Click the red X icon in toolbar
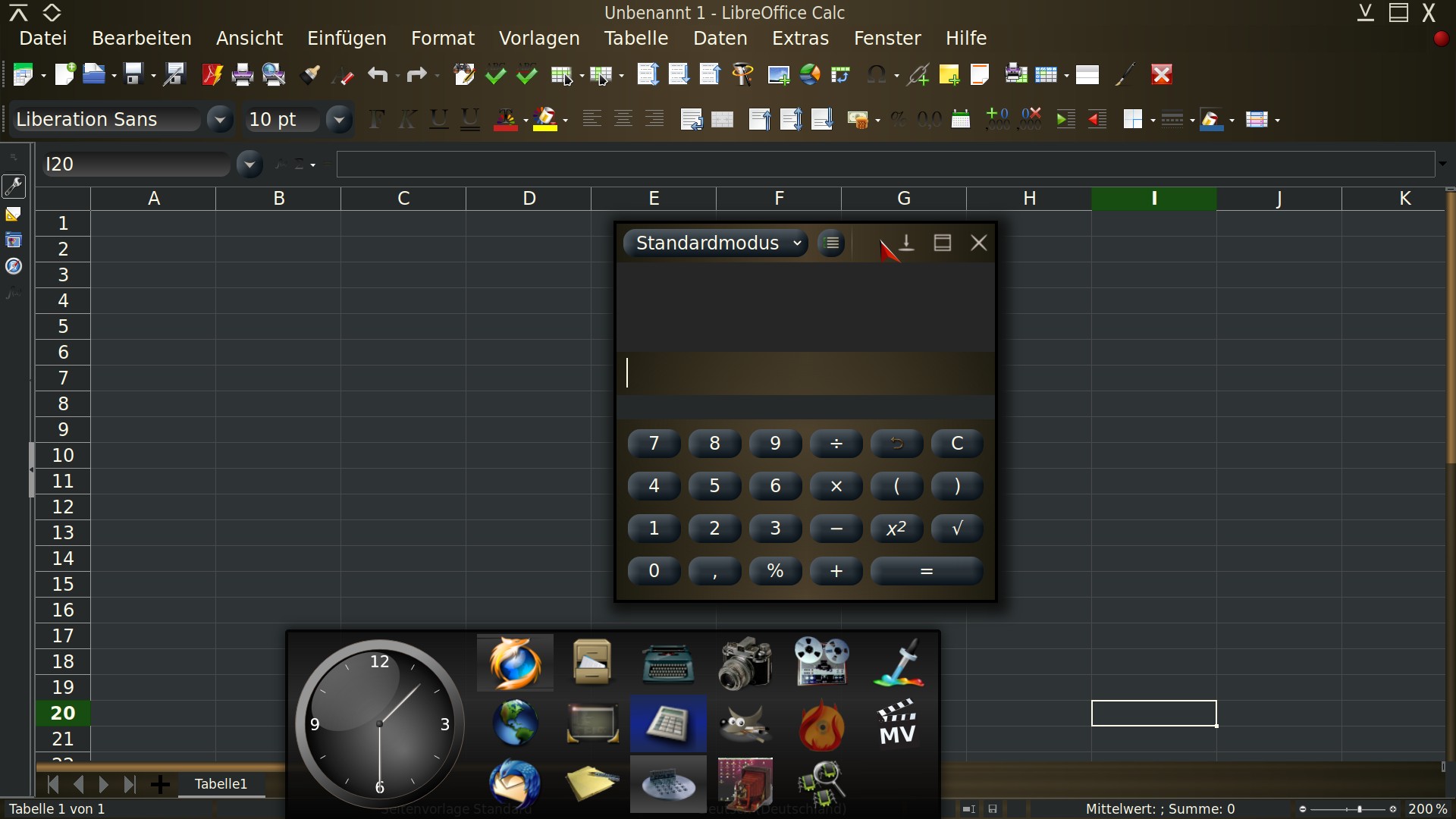The height and width of the screenshot is (819, 1456). (1162, 74)
